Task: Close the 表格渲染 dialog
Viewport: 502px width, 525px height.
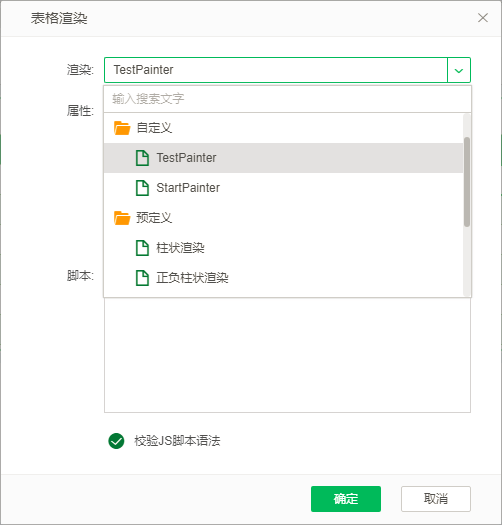Action: tap(483, 18)
